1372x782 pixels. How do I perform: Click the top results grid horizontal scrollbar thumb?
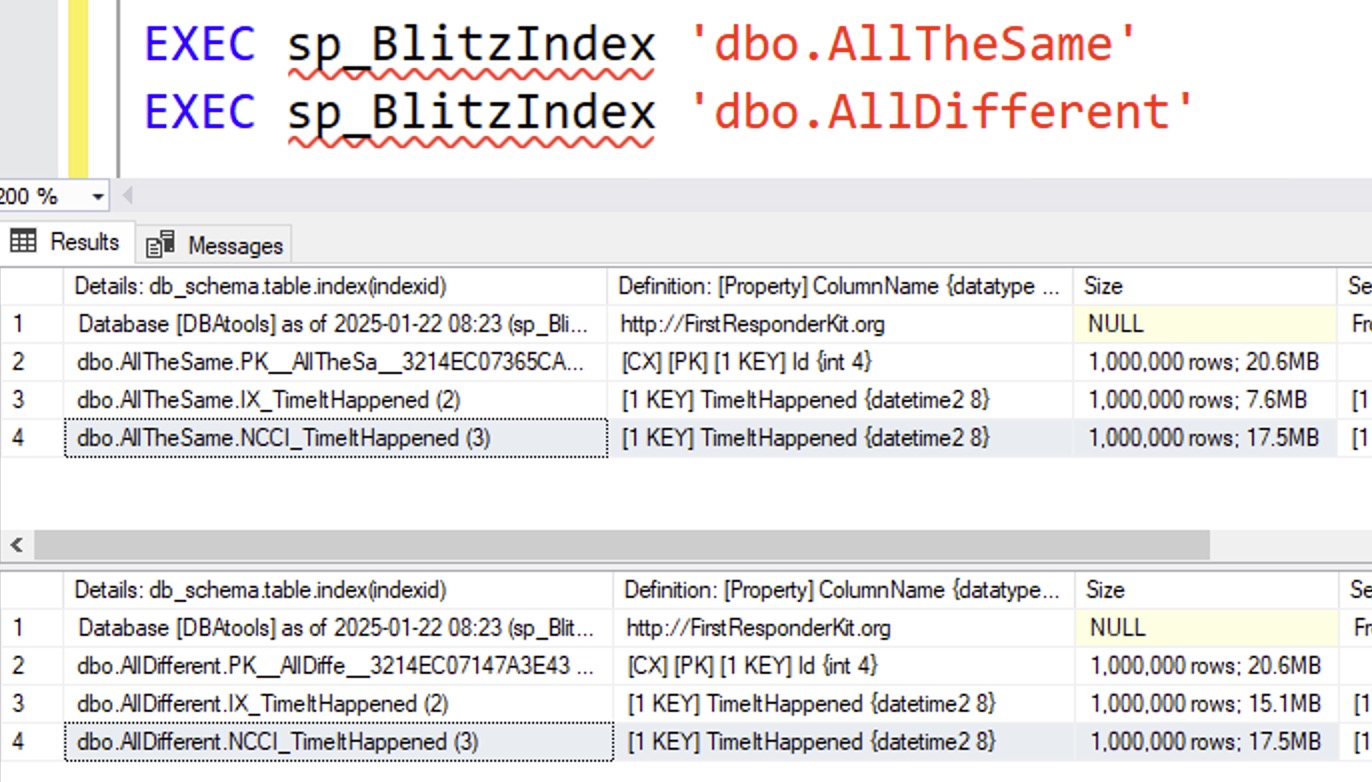tap(620, 545)
